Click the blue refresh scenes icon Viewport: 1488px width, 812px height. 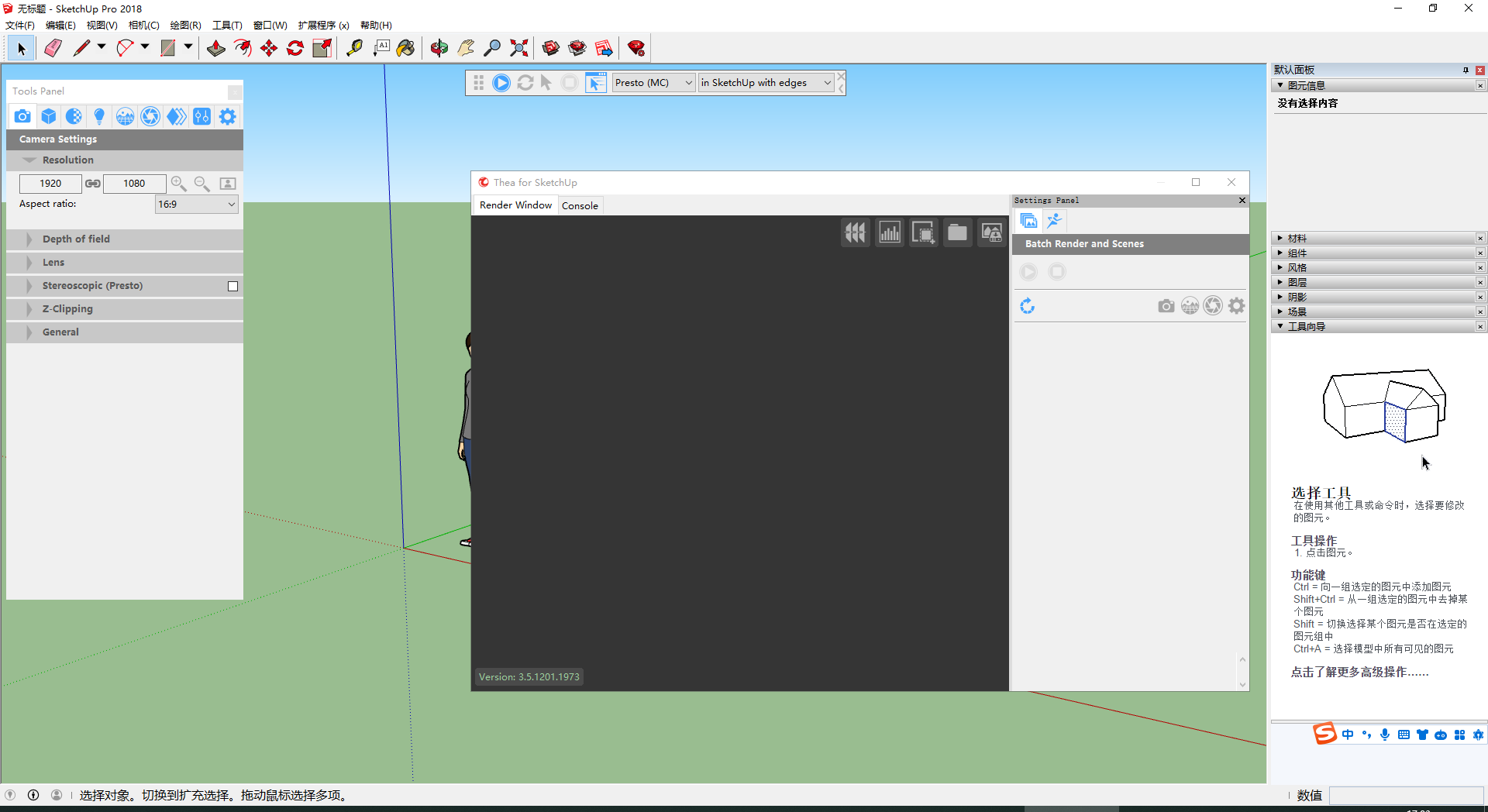(x=1028, y=306)
